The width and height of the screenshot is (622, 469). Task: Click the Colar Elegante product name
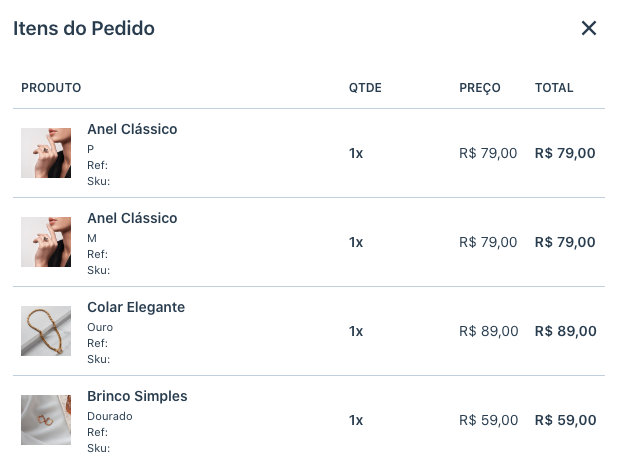click(x=136, y=307)
